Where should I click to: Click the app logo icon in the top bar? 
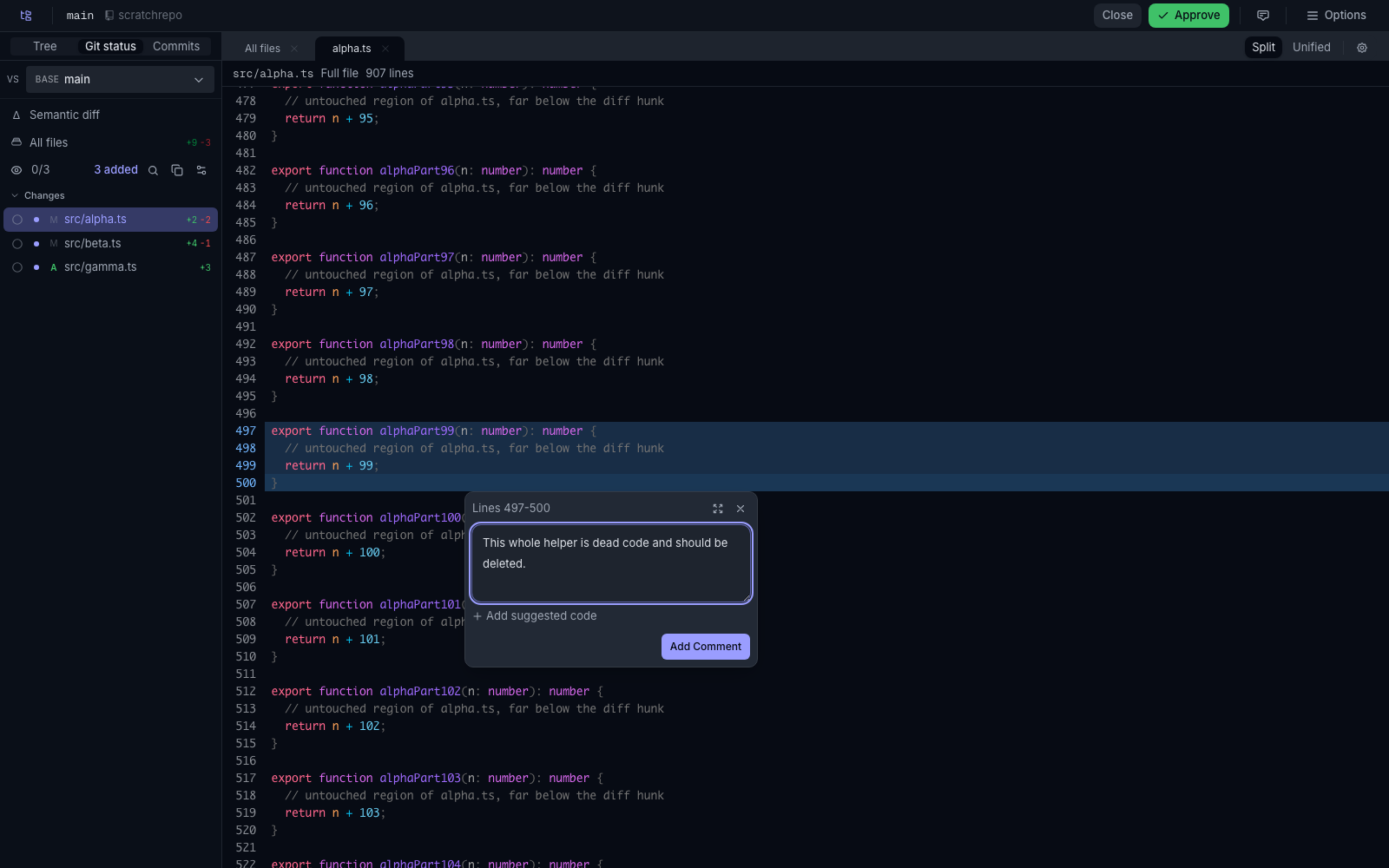coord(26,16)
